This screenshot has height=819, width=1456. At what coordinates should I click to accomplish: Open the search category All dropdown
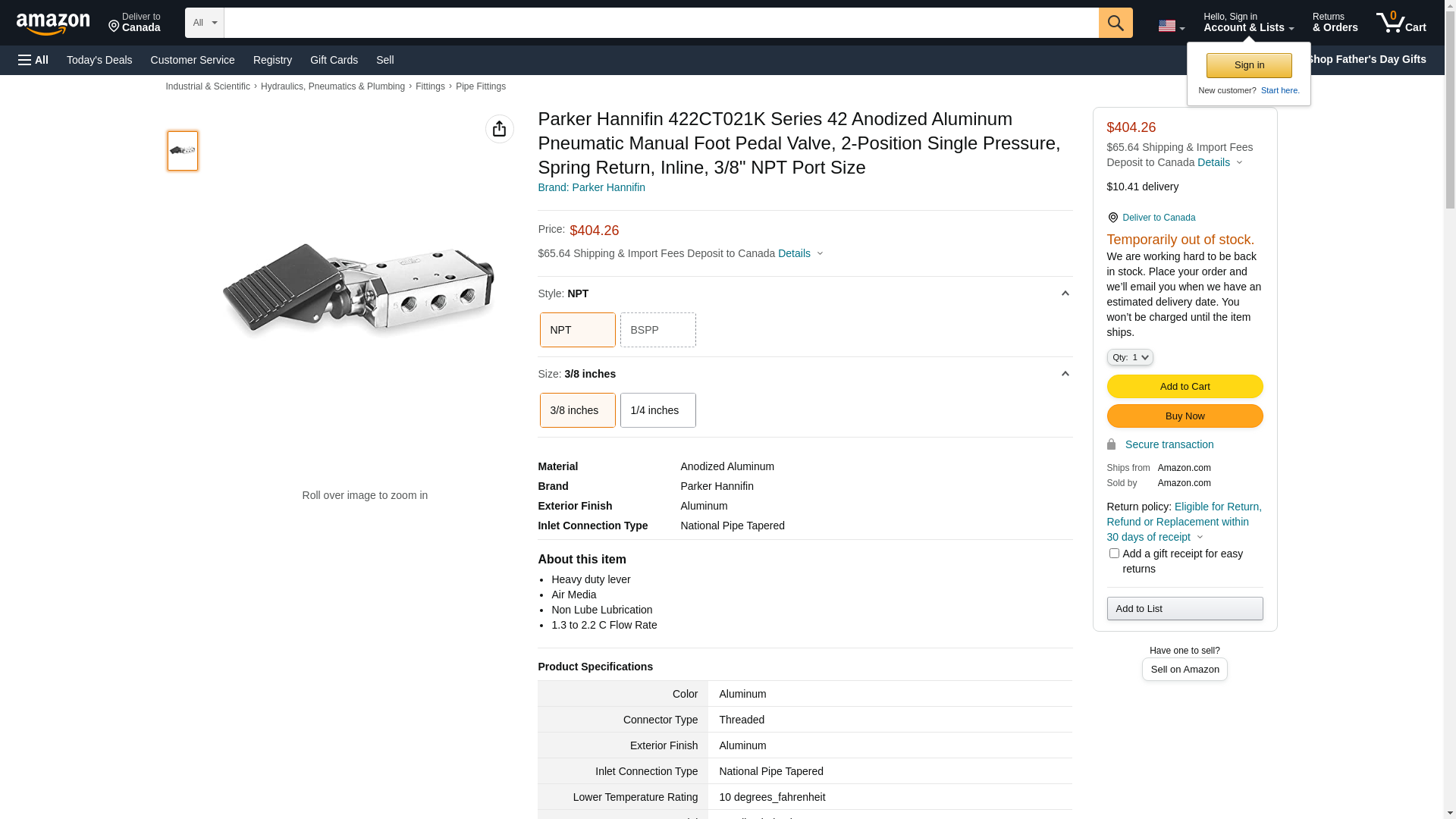tap(205, 23)
